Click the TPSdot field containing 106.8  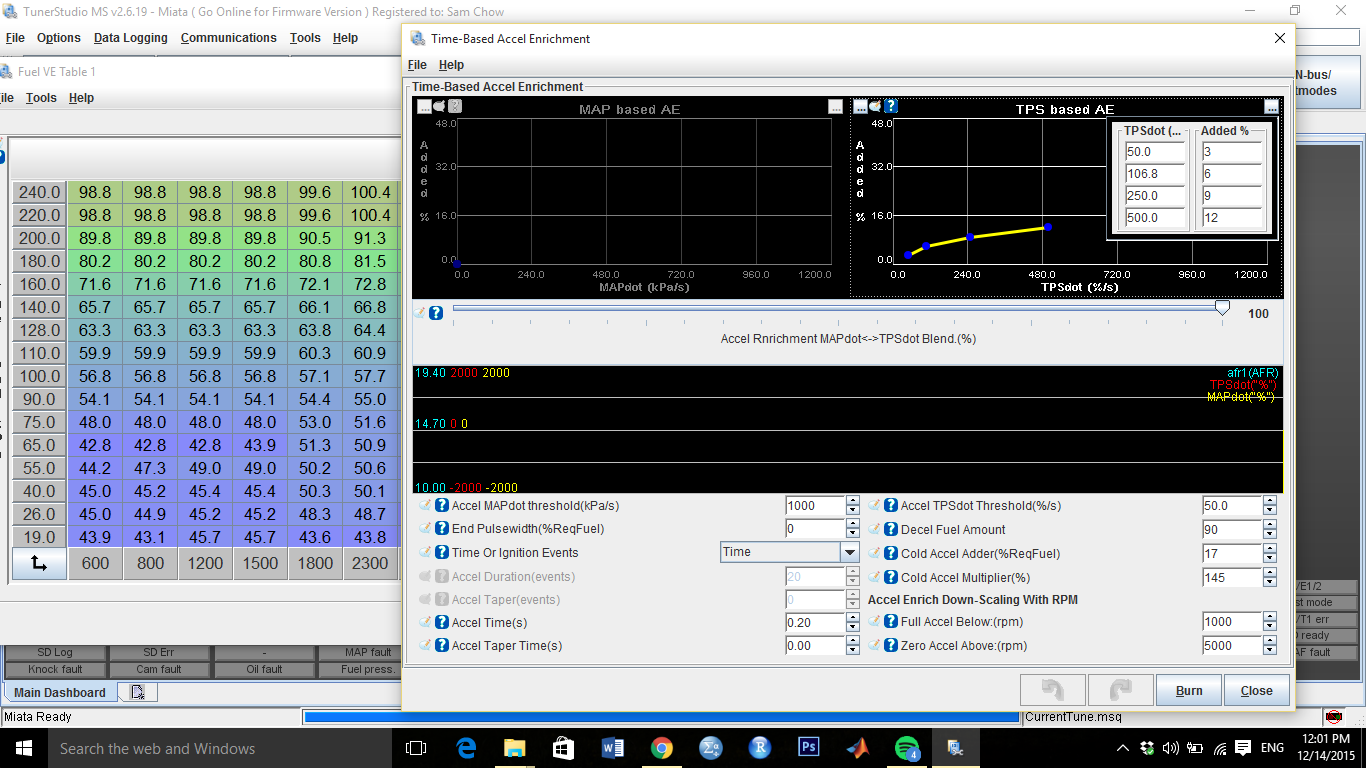click(x=1154, y=174)
